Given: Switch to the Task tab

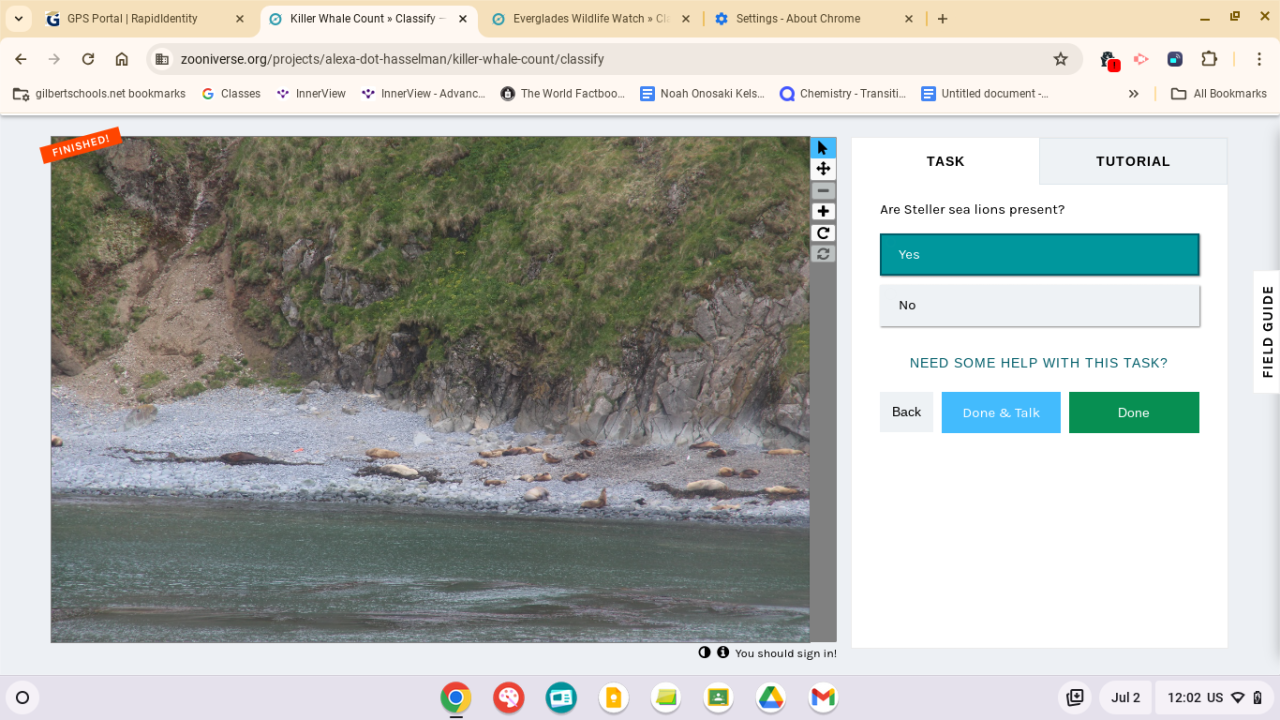Looking at the screenshot, I should coord(945,161).
